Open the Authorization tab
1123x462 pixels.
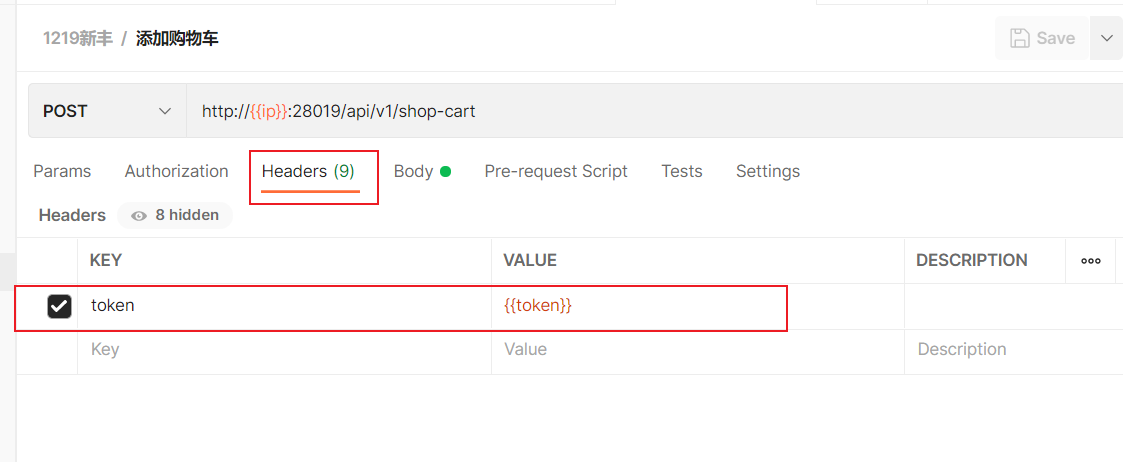click(x=176, y=171)
